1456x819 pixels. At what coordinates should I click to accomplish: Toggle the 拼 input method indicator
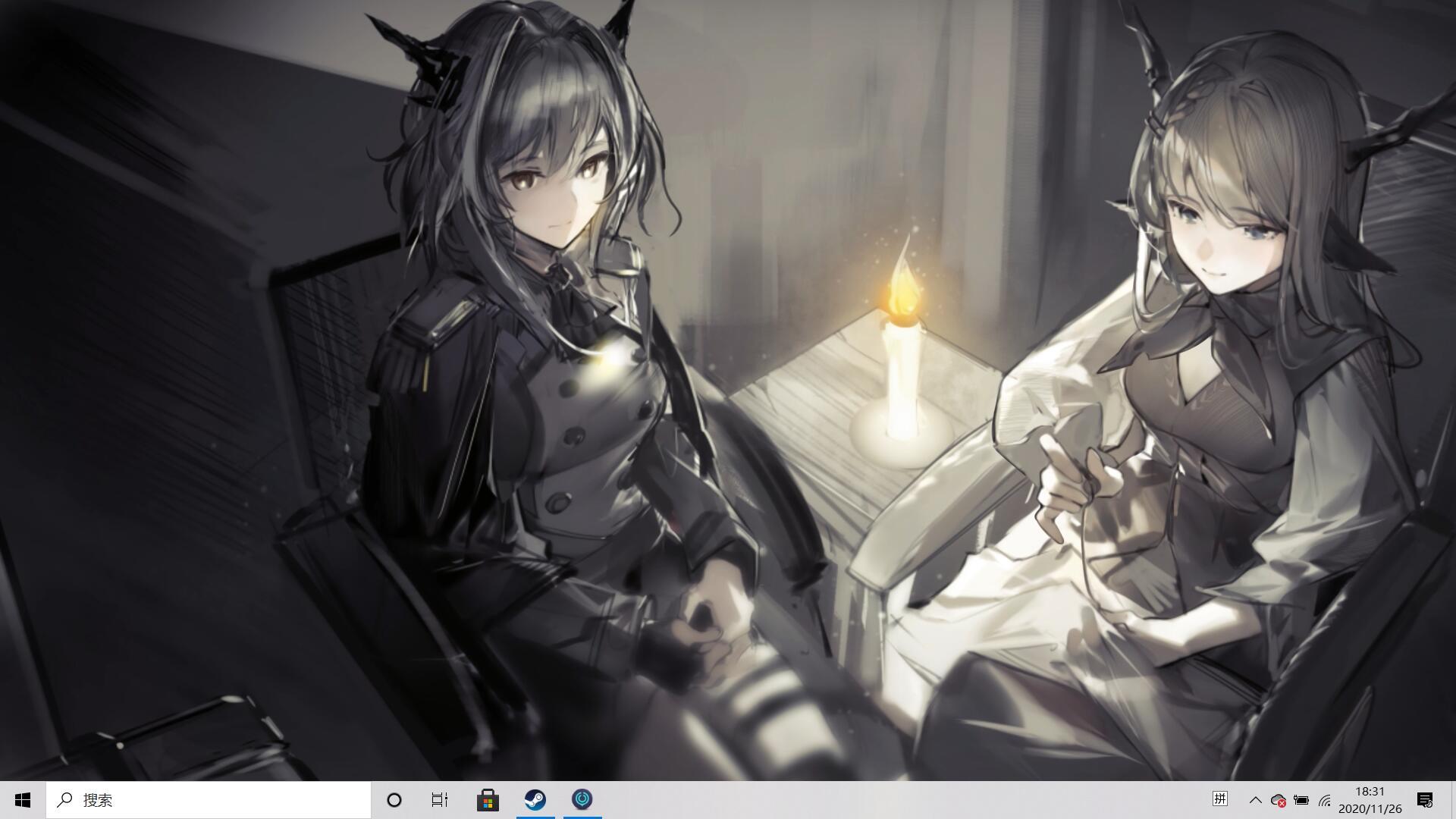(1220, 799)
